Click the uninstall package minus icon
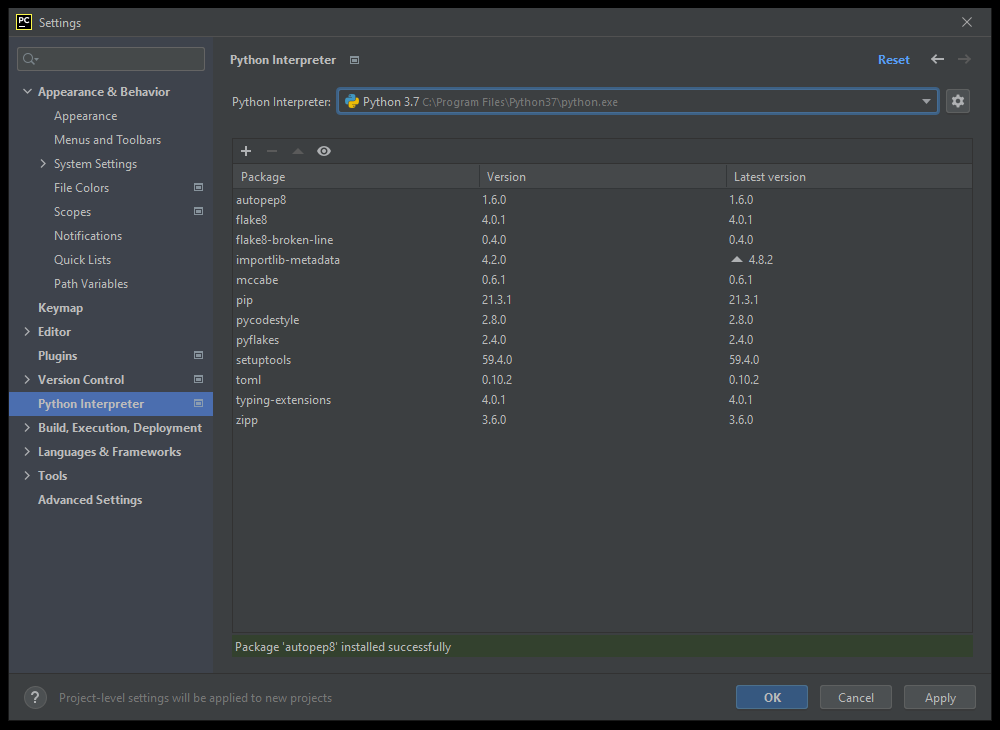Screen dimensions: 1000x730 pyautogui.click(x=272, y=151)
